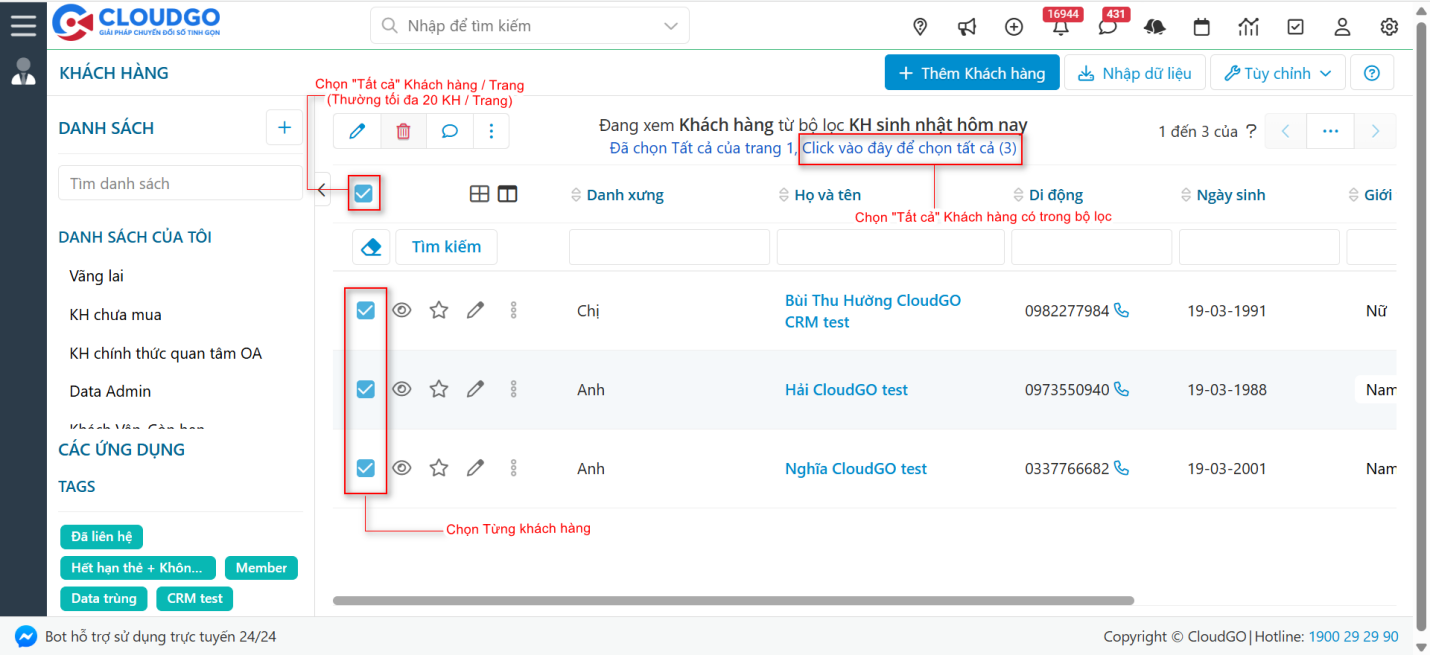The image size is (1430, 655).
Task: Click the eraser icon to clear filters
Action: [x=371, y=246]
